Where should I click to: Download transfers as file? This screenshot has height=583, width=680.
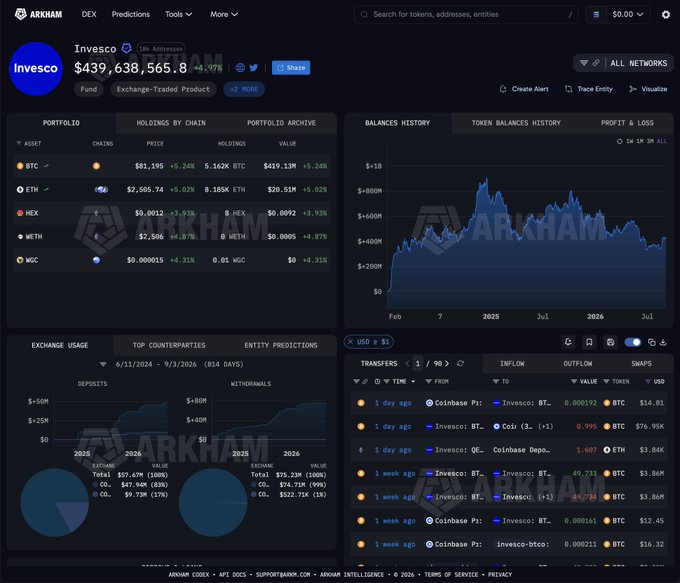pos(663,342)
